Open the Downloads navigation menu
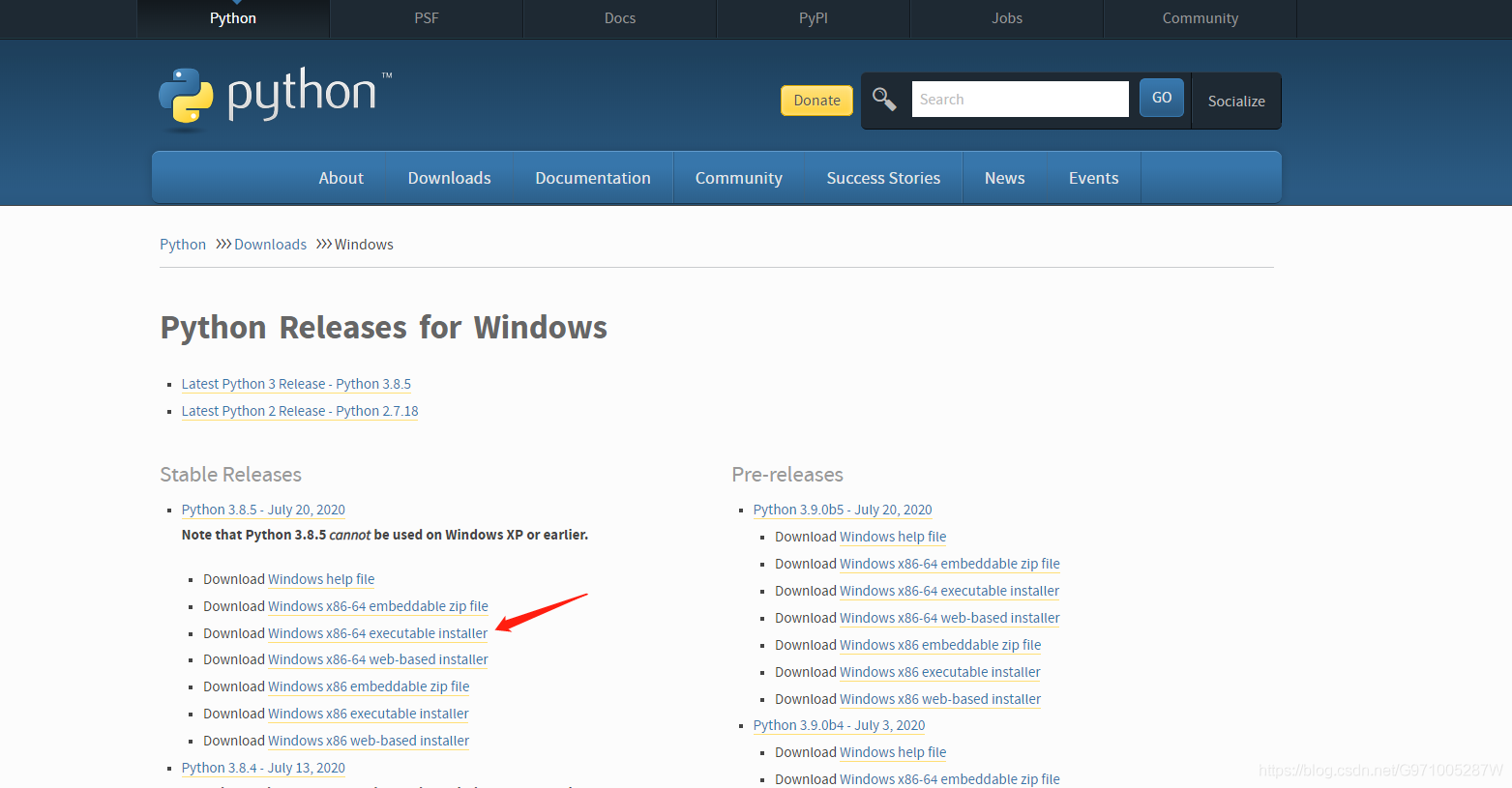Screen dimensions: 1512x788 (x=450, y=178)
